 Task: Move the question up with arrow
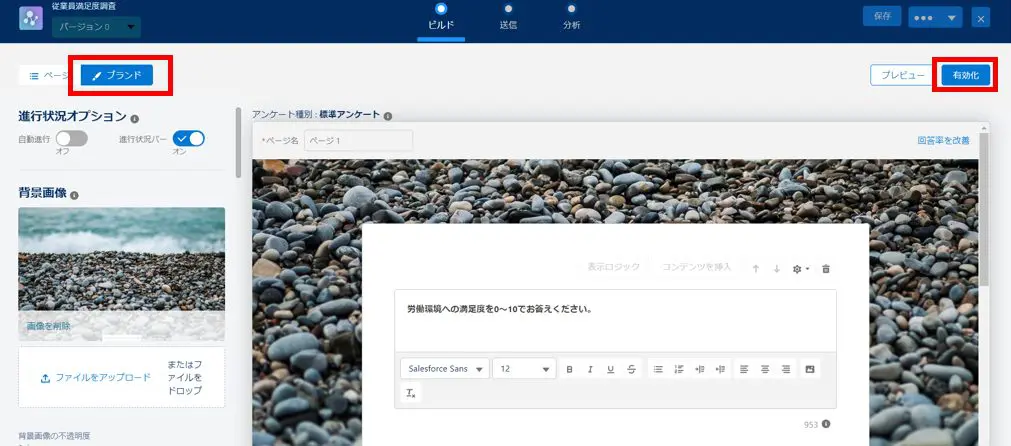[x=756, y=269]
